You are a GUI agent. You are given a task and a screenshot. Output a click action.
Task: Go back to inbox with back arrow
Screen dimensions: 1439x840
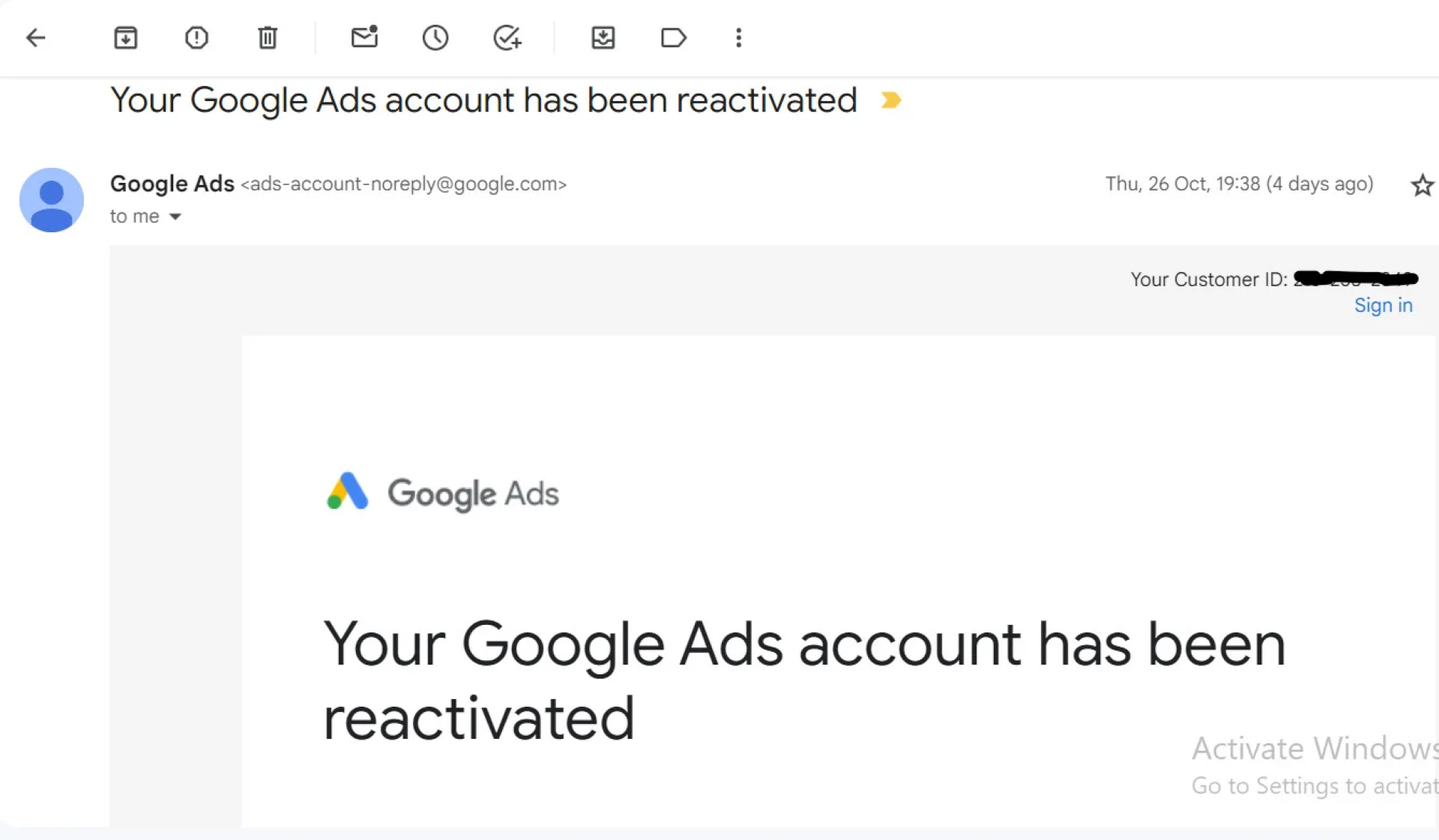tap(35, 37)
